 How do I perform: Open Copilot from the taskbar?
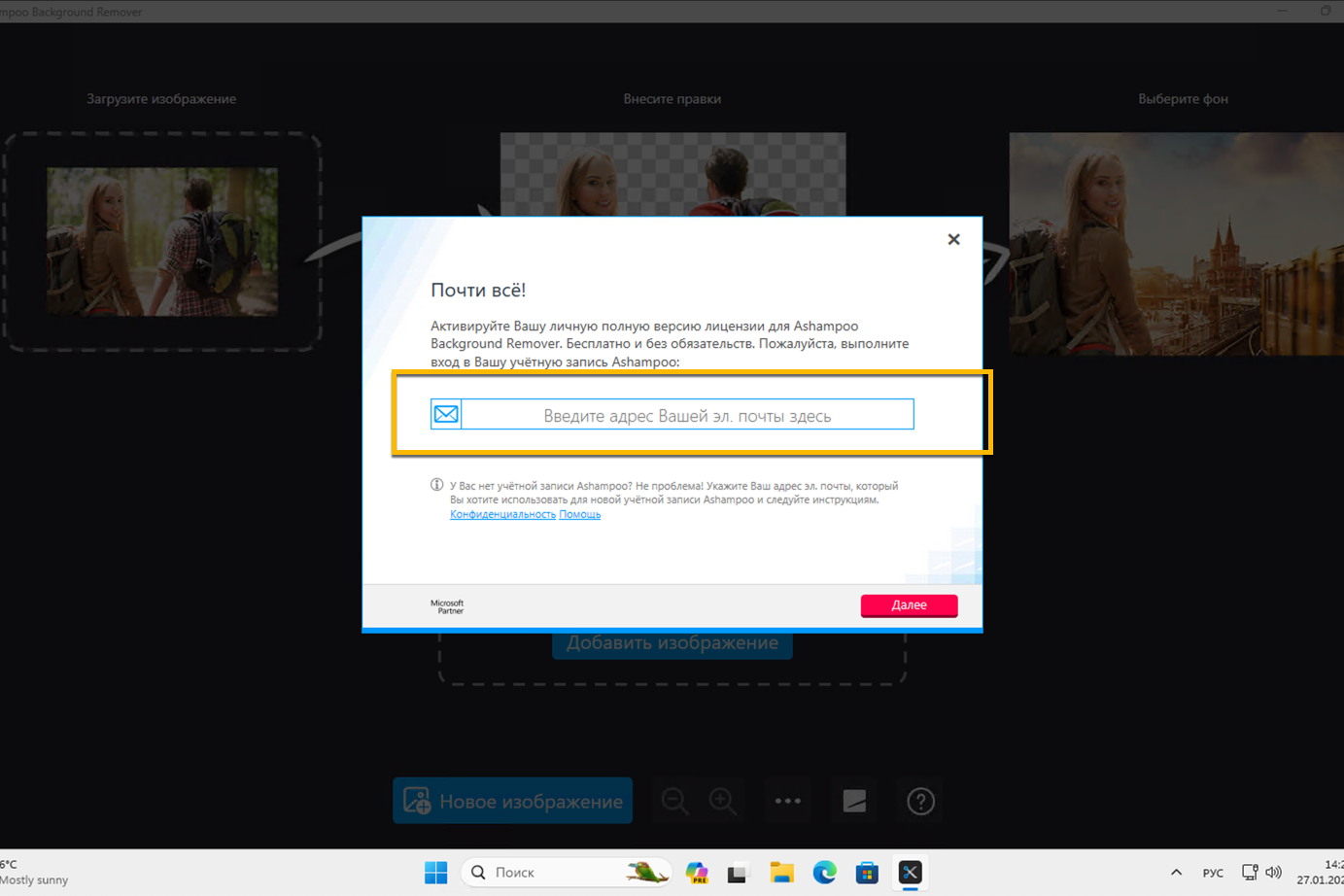[x=697, y=873]
